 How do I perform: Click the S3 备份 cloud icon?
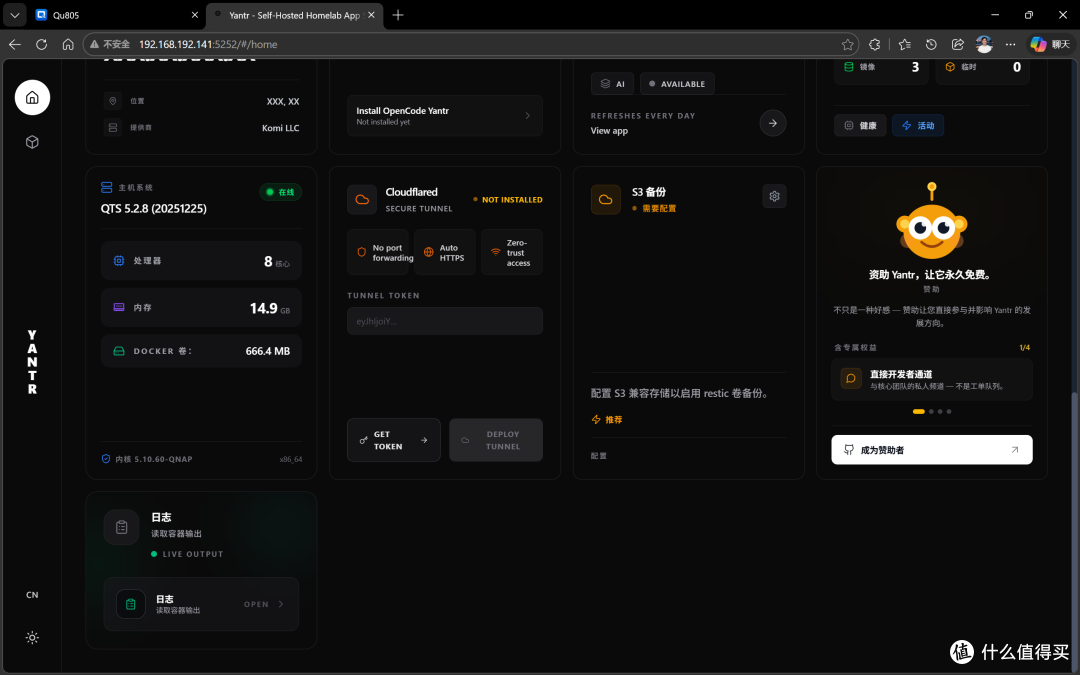click(605, 200)
